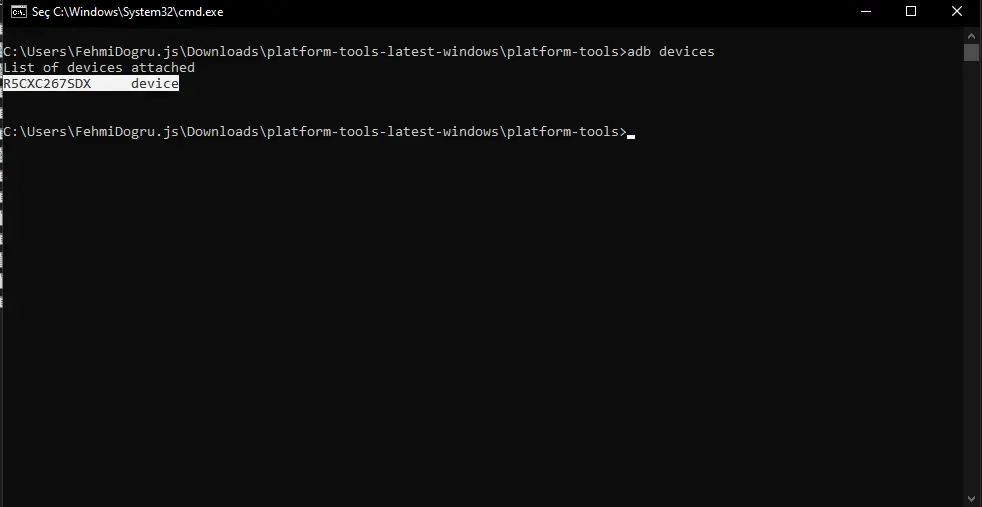Click the typed 'adb devices' command
Screen dimensions: 982x507
click(671, 51)
